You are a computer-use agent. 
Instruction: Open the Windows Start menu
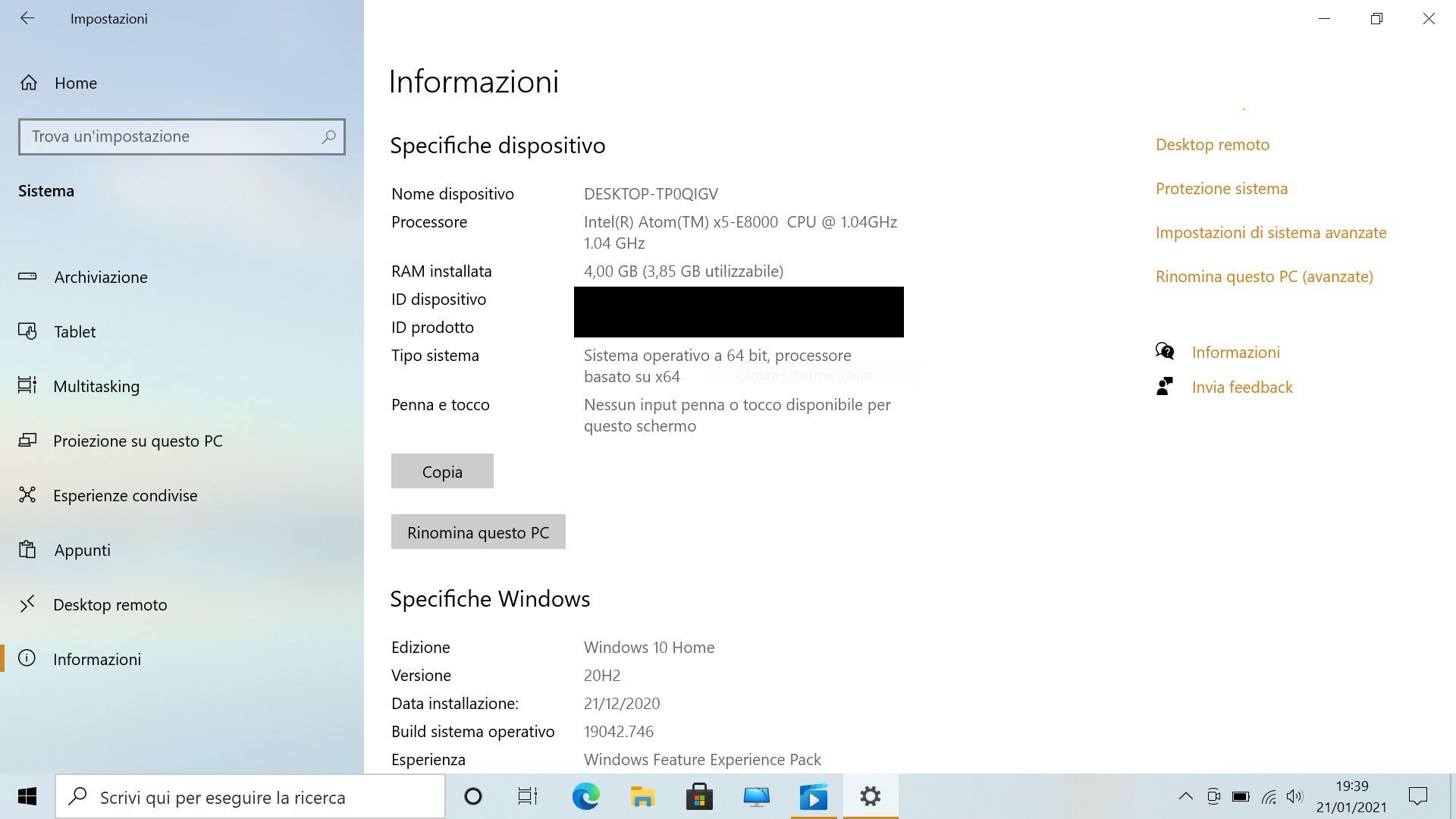click(x=27, y=796)
